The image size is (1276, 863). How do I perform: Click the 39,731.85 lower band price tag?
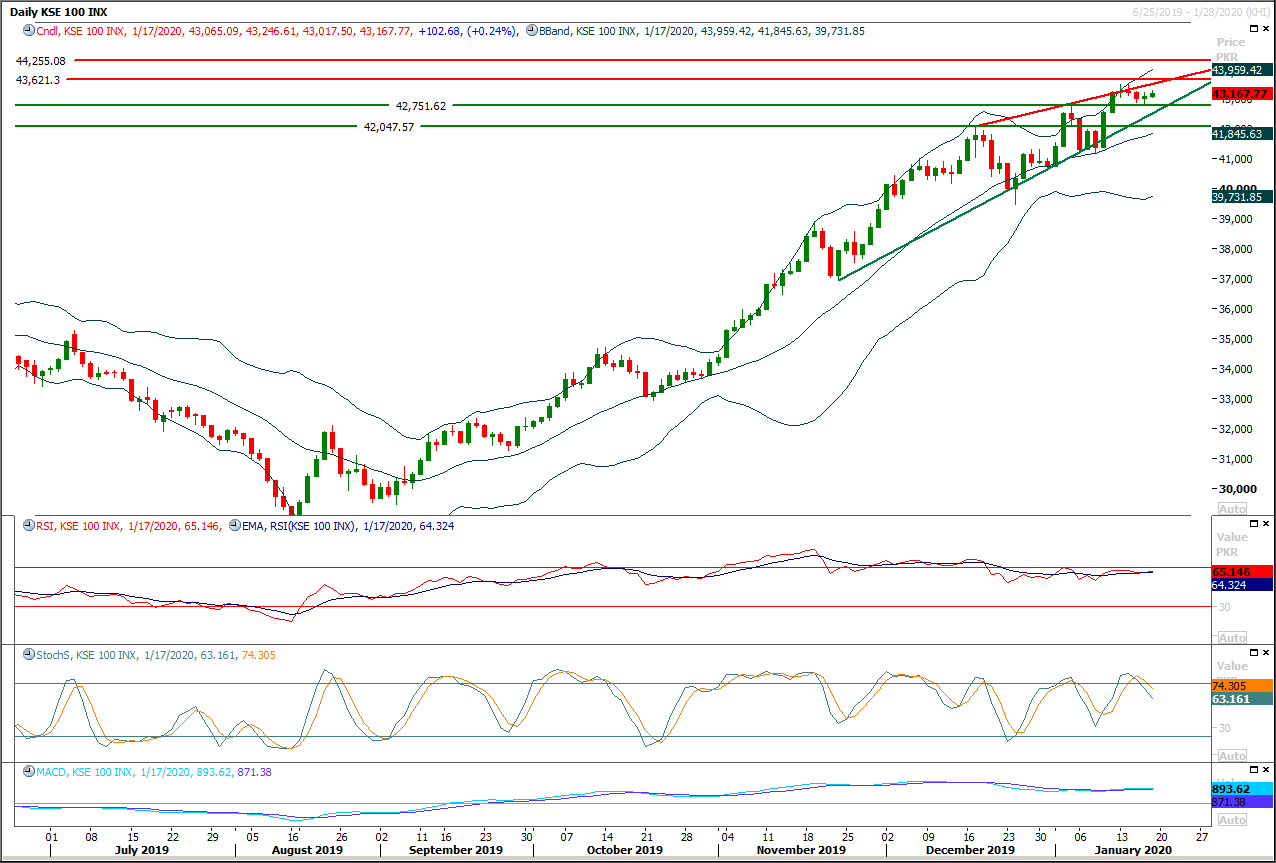click(x=1243, y=197)
